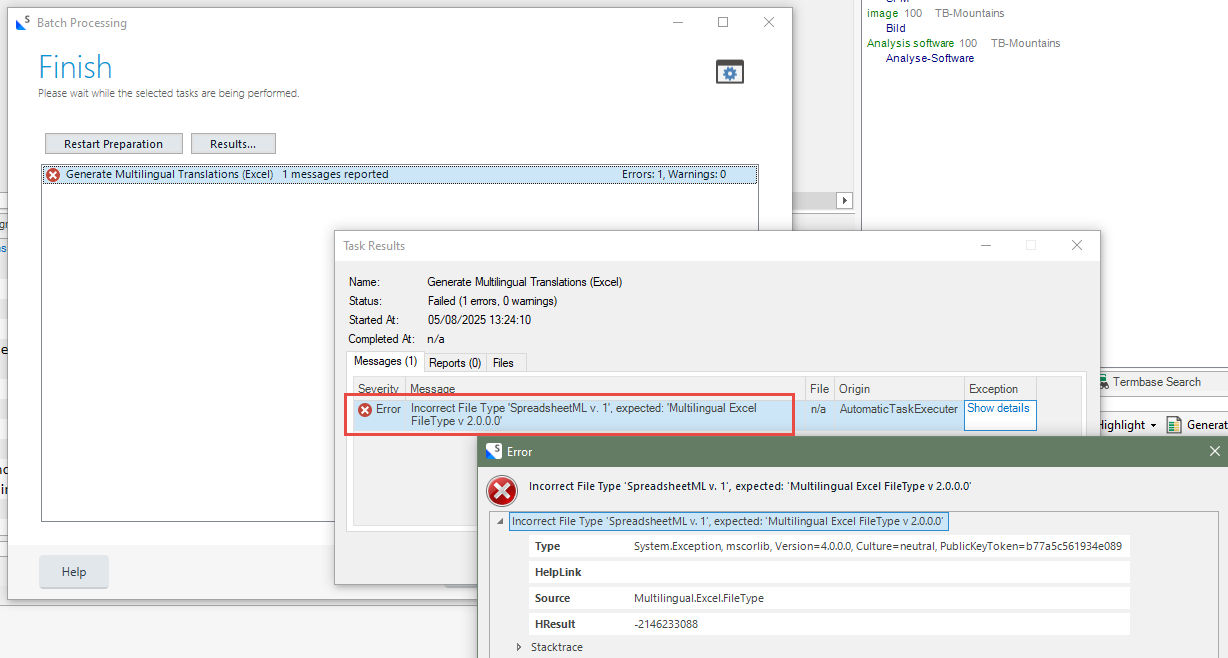Click the Restart Preparation button
1228x658 pixels.
pos(113,143)
